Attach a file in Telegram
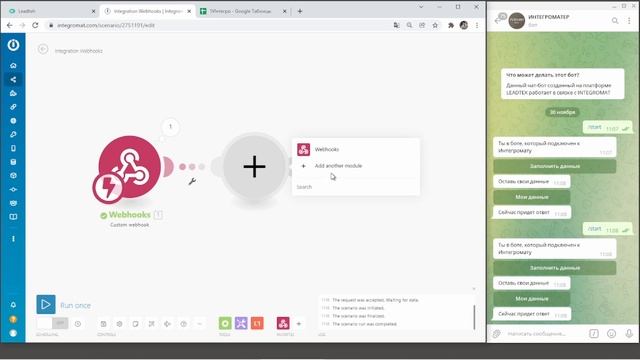The height and width of the screenshot is (360, 640). [x=496, y=333]
